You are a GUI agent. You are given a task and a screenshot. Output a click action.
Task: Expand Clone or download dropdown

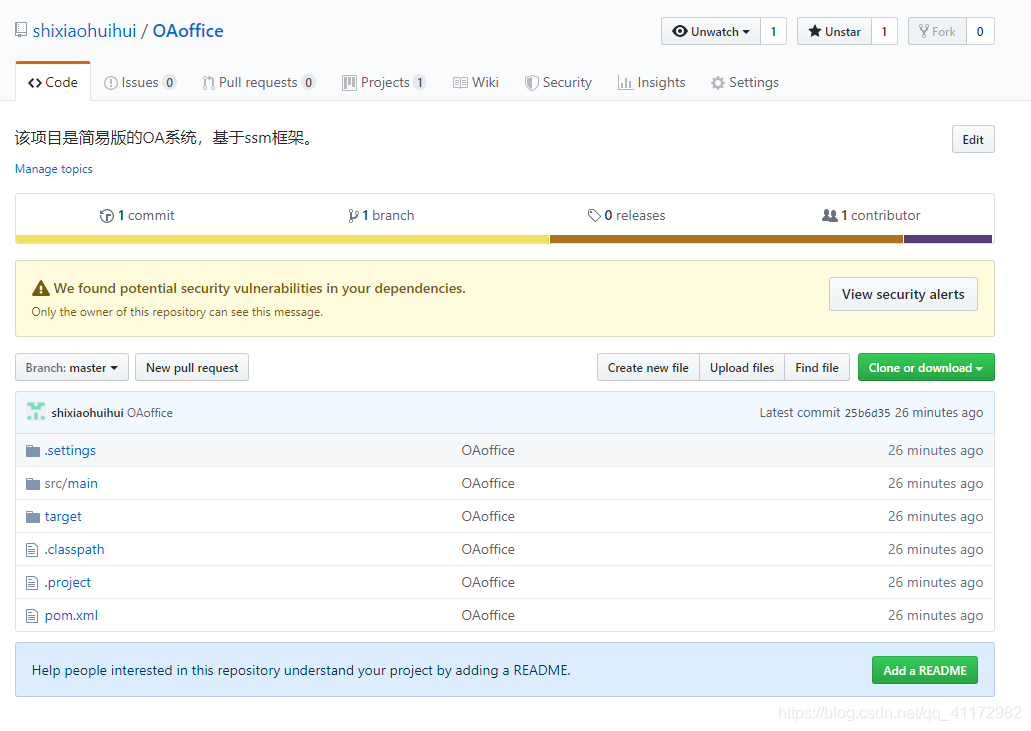pyautogui.click(x=926, y=367)
